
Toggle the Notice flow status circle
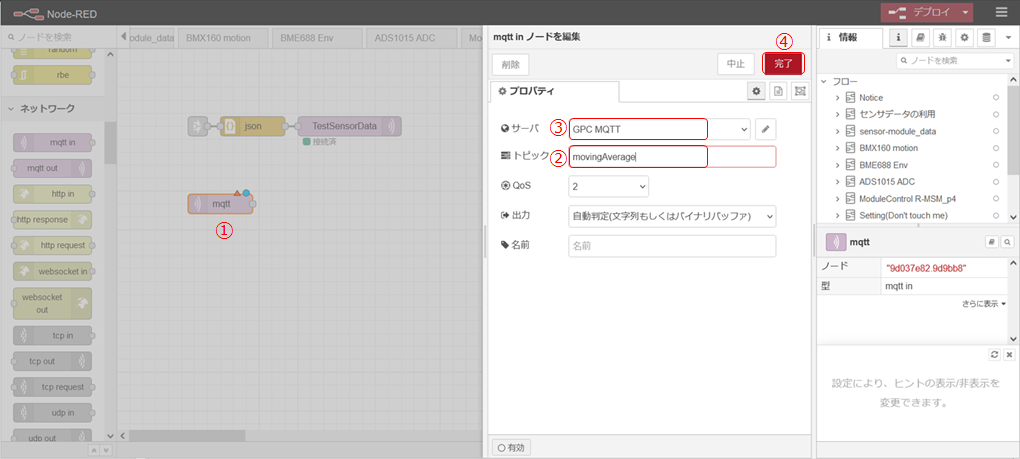(x=996, y=98)
